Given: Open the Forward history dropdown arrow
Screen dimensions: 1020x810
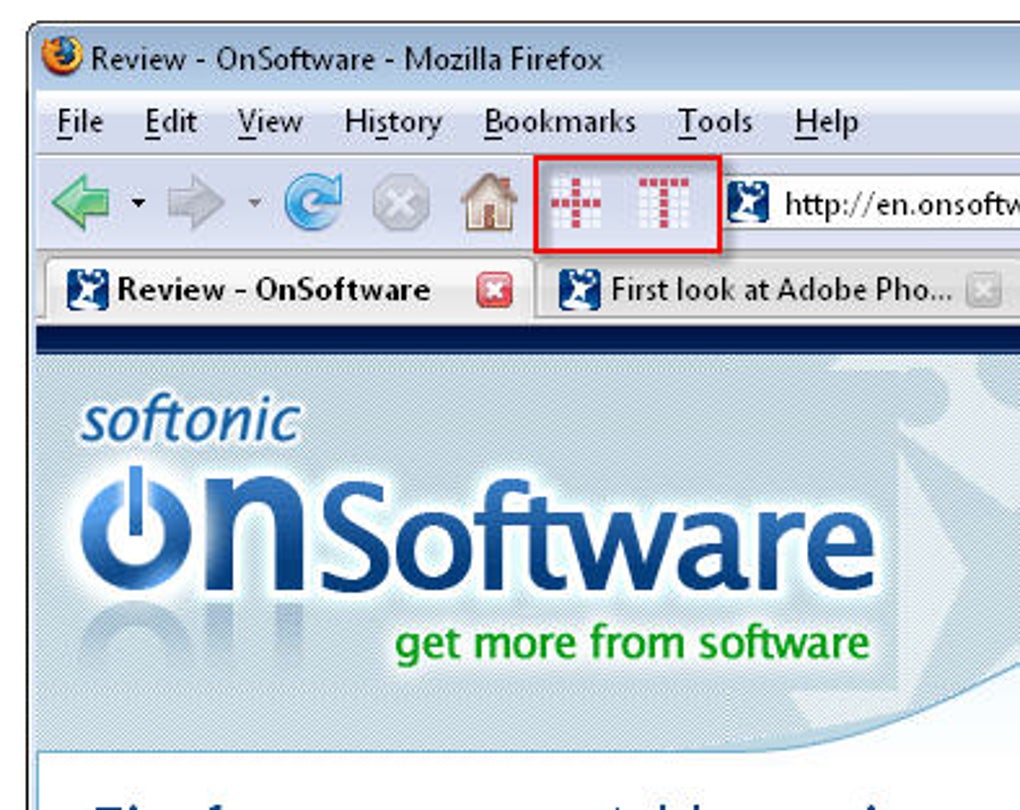Looking at the screenshot, I should point(255,203).
